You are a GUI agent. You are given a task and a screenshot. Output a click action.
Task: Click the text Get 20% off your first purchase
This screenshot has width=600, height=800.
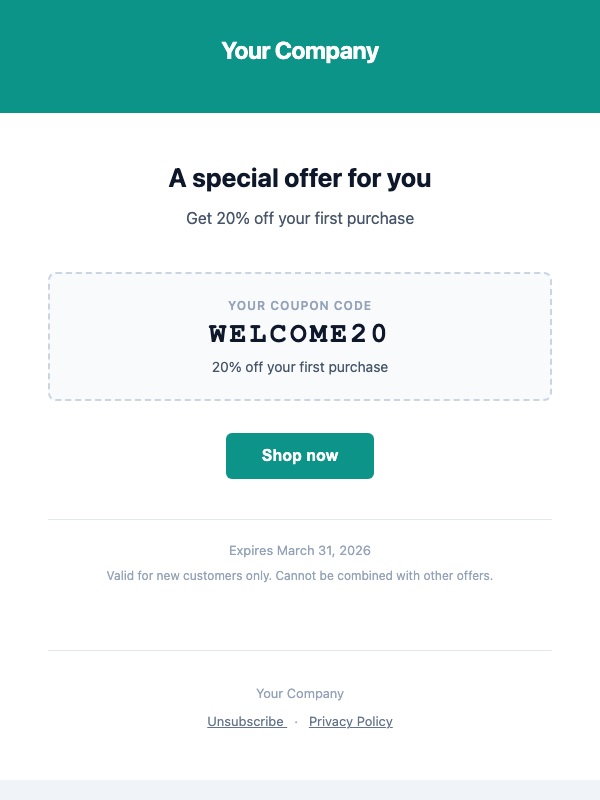coord(300,218)
